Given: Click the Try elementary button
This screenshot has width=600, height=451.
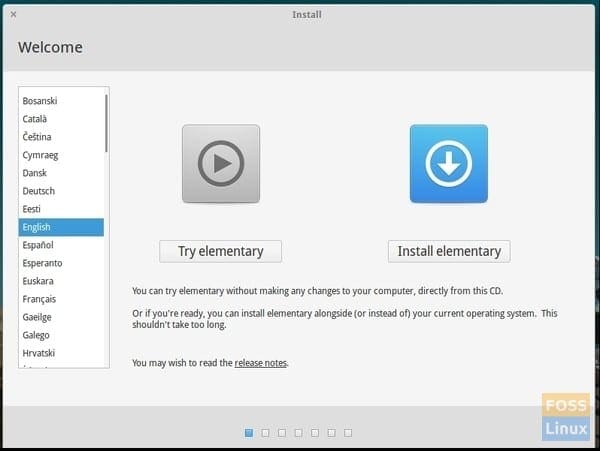Looking at the screenshot, I should (220, 251).
